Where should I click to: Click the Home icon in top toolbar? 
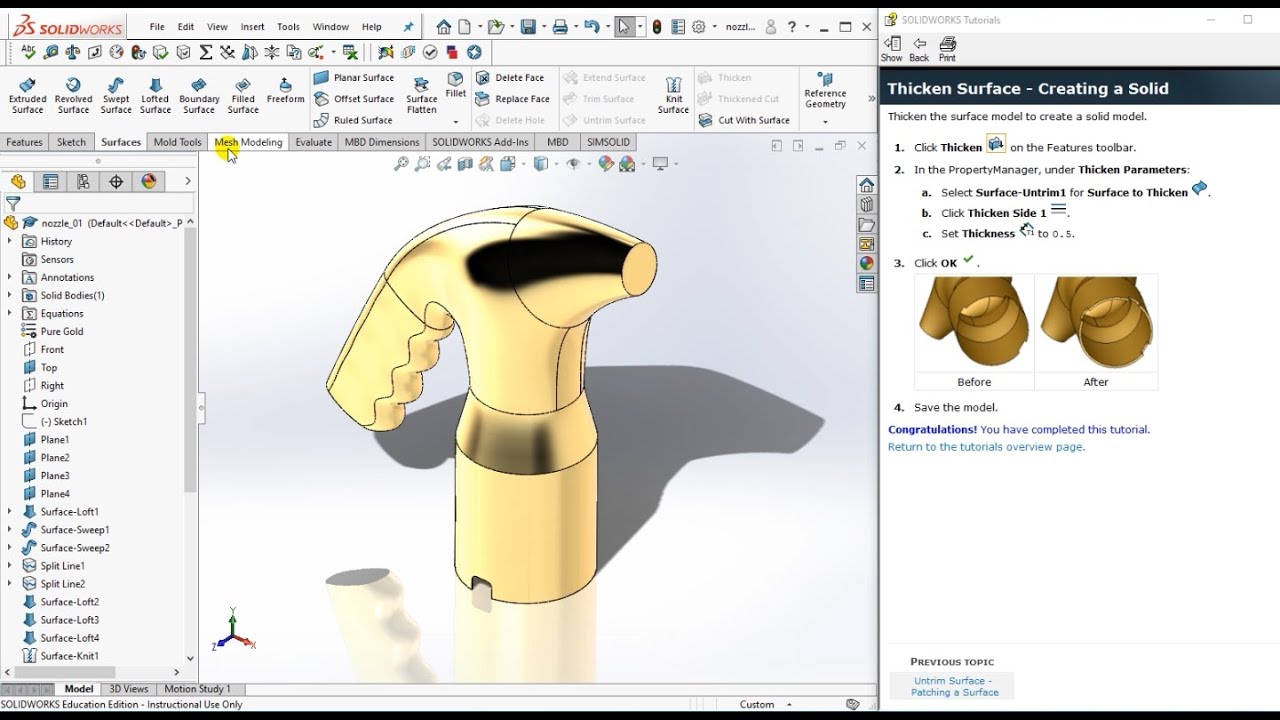pos(444,27)
